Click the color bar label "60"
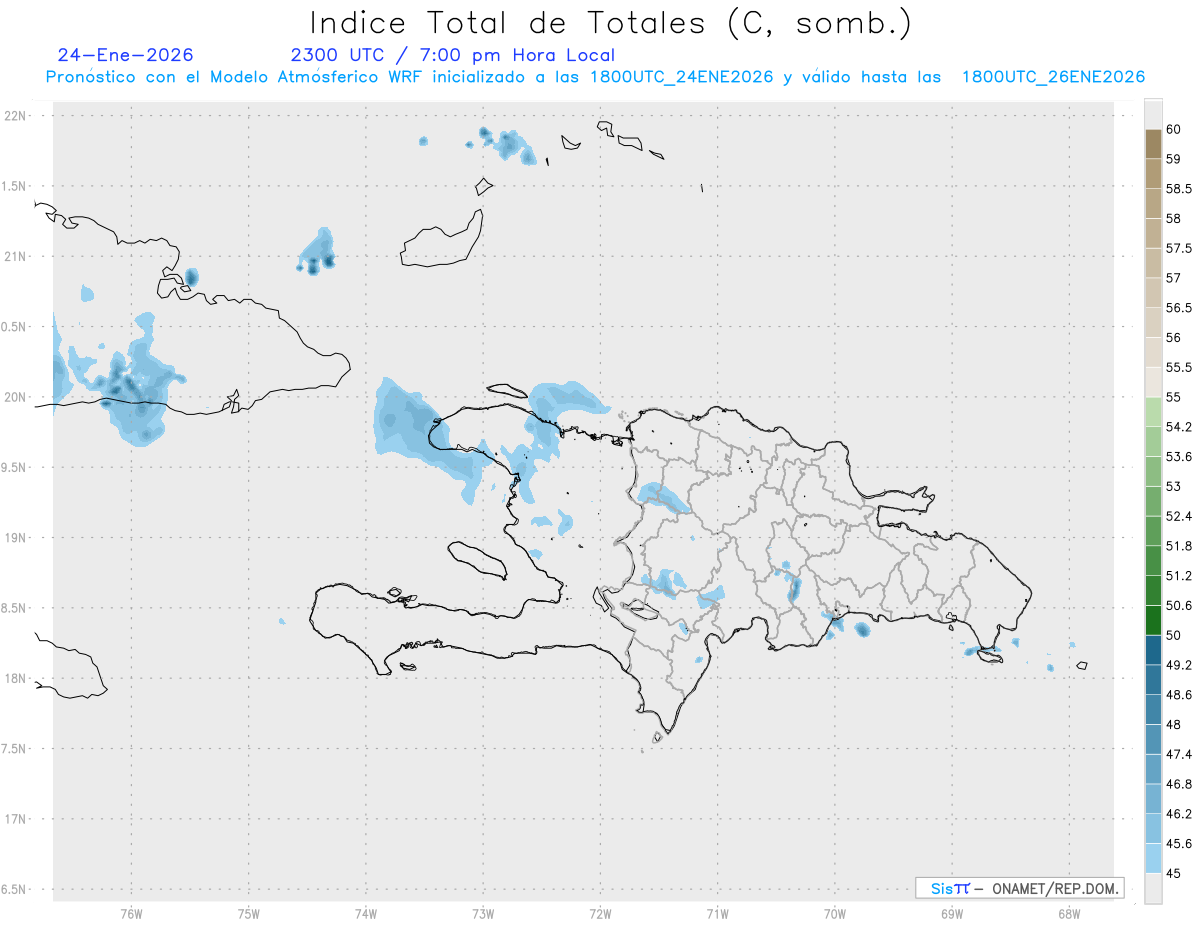1200x927 pixels. click(1173, 129)
